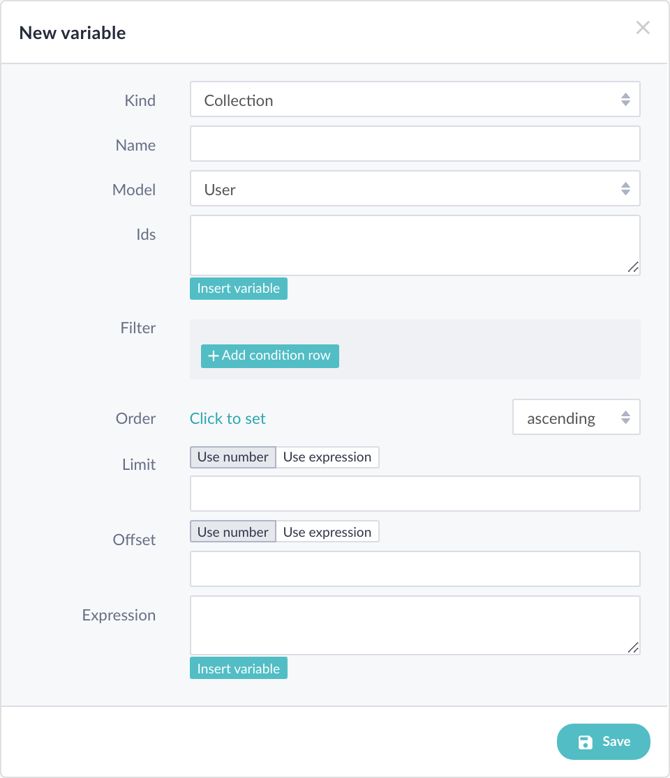This screenshot has width=670, height=778.
Task: Select Use number for Offset
Action: coord(233,532)
